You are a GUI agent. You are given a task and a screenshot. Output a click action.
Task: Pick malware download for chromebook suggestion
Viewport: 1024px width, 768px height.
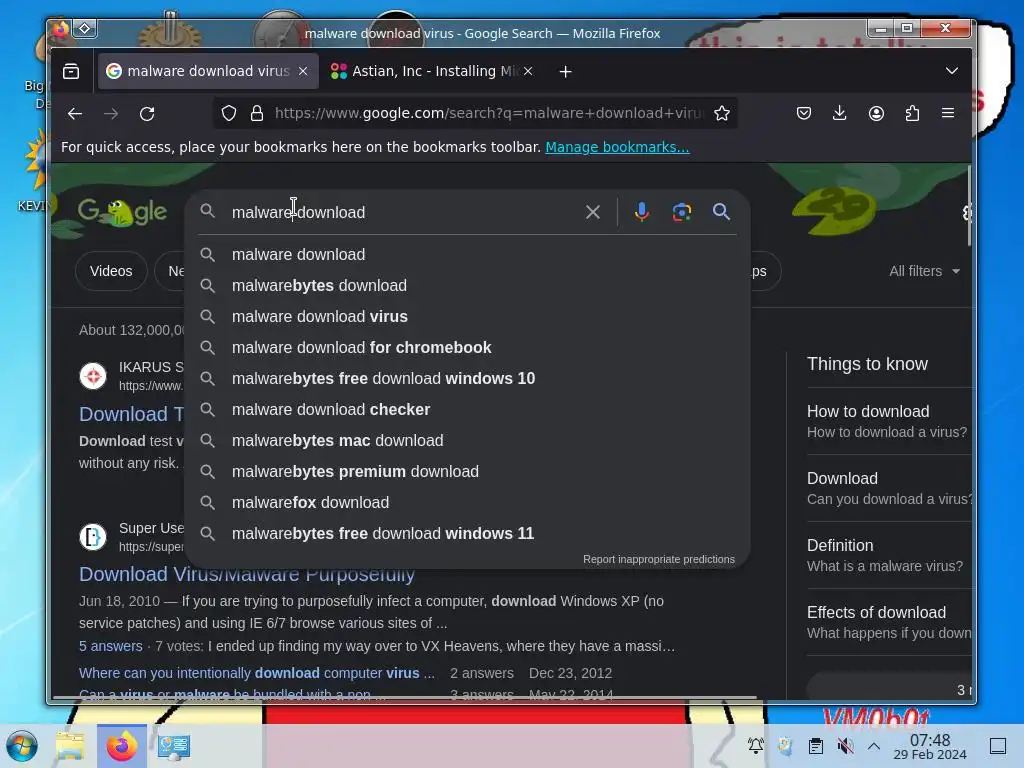[468, 347]
